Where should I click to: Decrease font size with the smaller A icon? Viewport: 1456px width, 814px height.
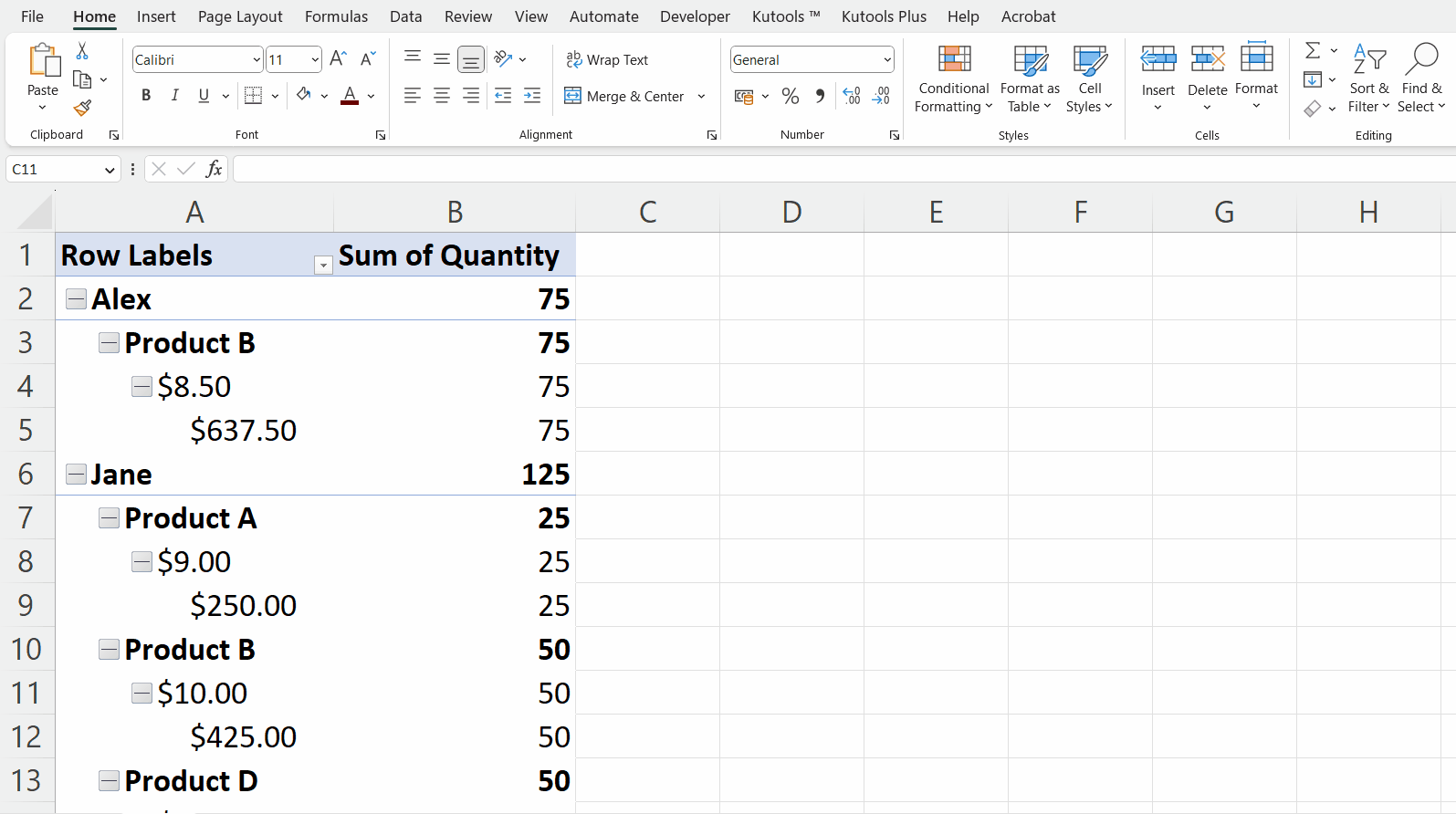click(368, 59)
